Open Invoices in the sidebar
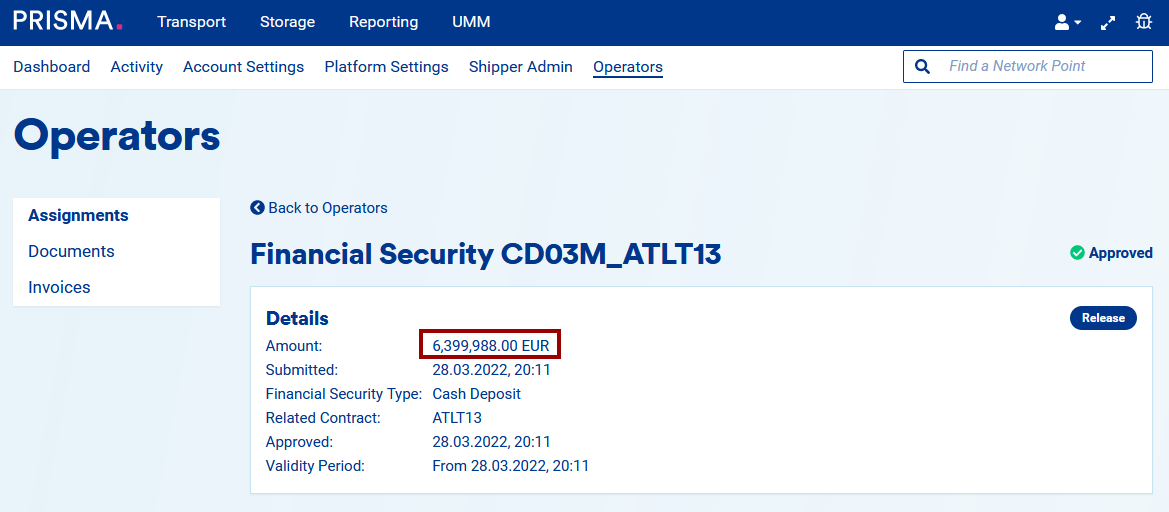Image resolution: width=1169 pixels, height=512 pixels. (x=59, y=287)
